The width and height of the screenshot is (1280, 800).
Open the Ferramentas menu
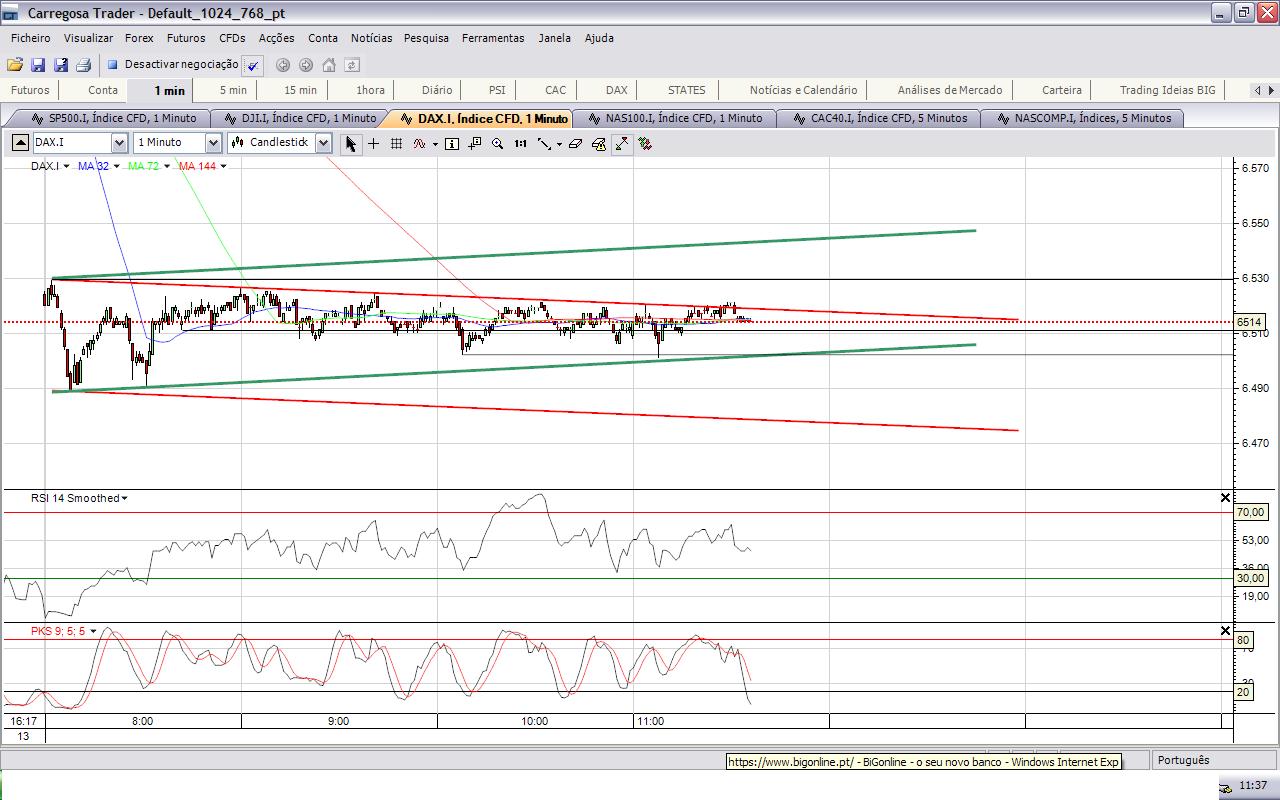pos(492,38)
